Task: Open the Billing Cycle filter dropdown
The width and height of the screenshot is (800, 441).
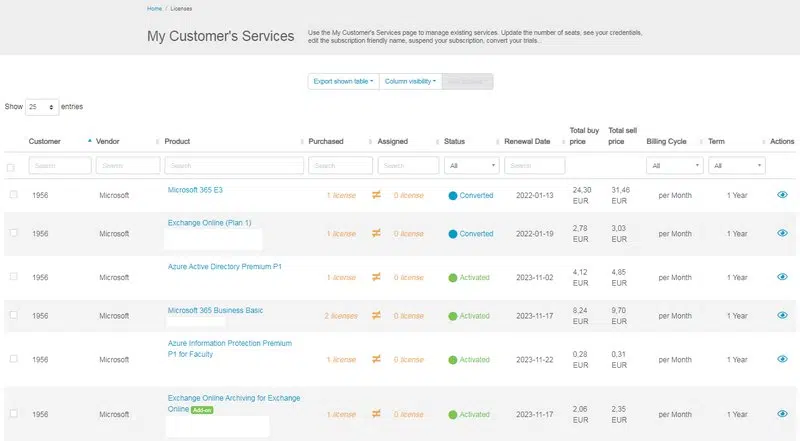Action: [674, 165]
